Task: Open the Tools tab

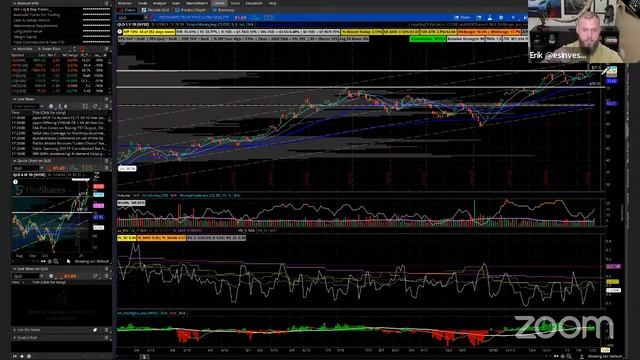Action: 235,3
